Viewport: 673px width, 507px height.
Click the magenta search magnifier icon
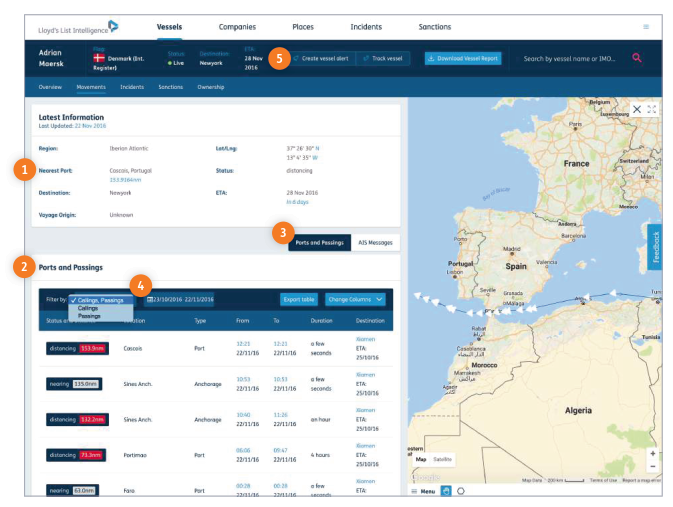[637, 58]
